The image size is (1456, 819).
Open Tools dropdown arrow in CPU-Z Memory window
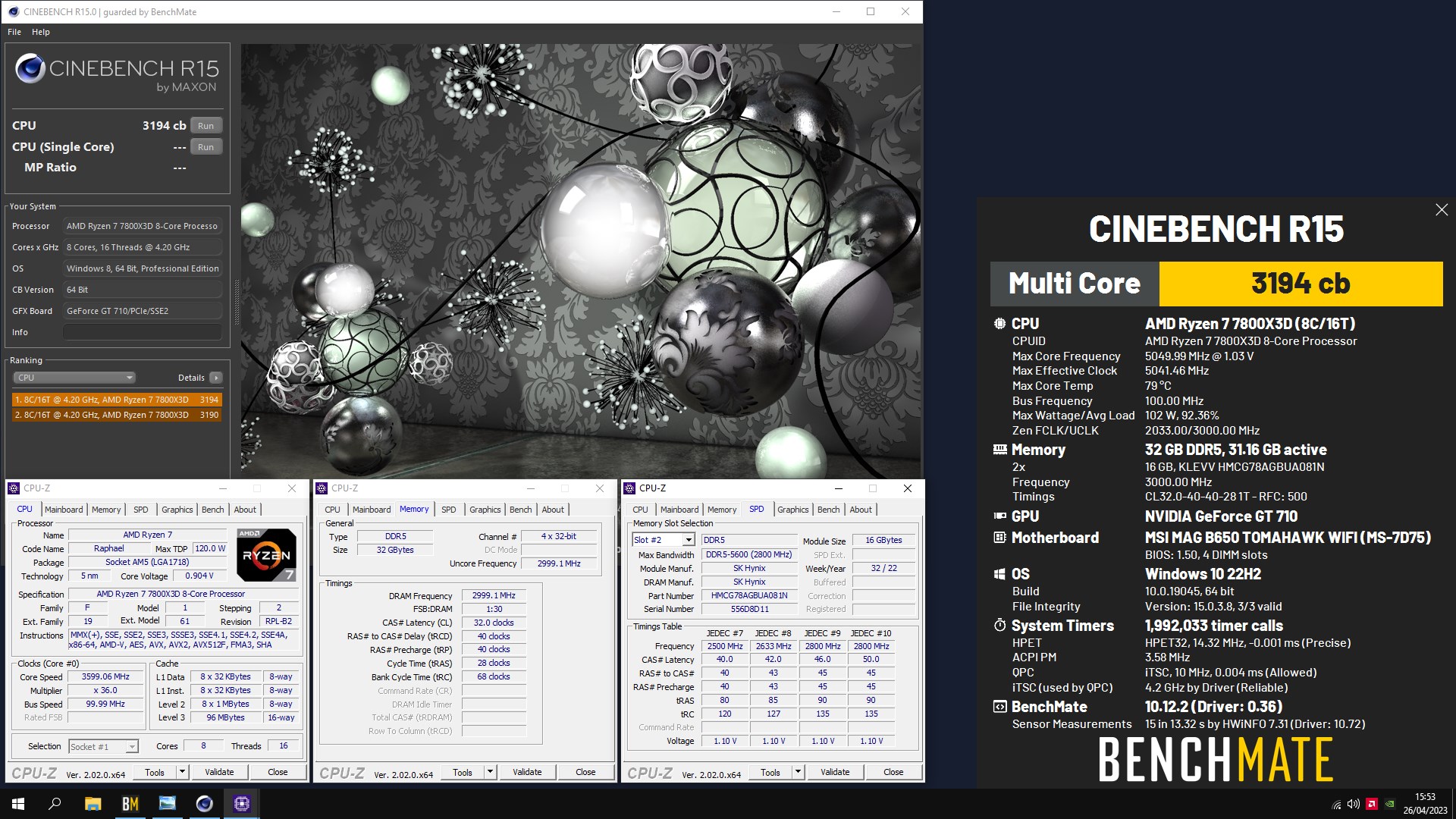[x=490, y=772]
